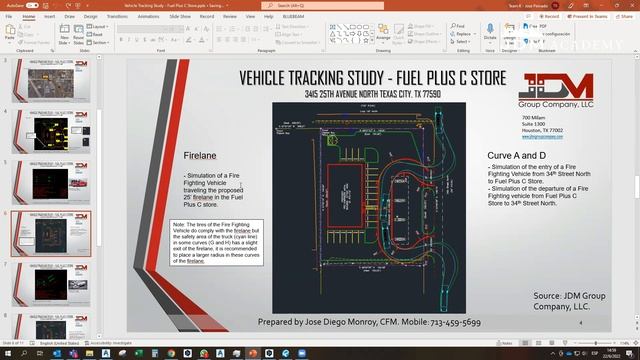
Task: Click the JDM website link on the slide
Action: pyautogui.click(x=542, y=137)
